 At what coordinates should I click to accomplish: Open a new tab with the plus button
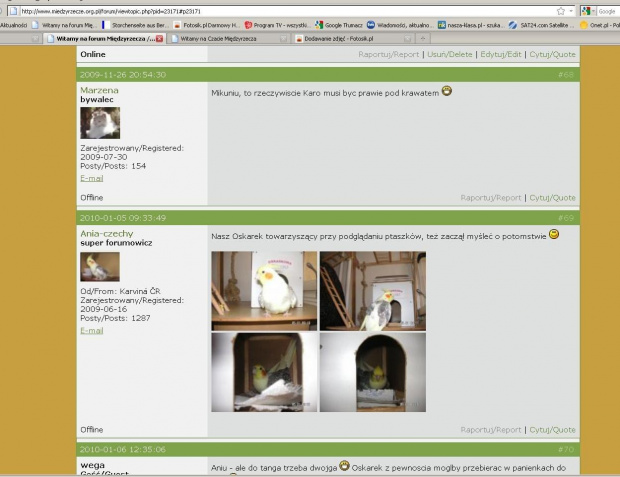click(x=423, y=39)
